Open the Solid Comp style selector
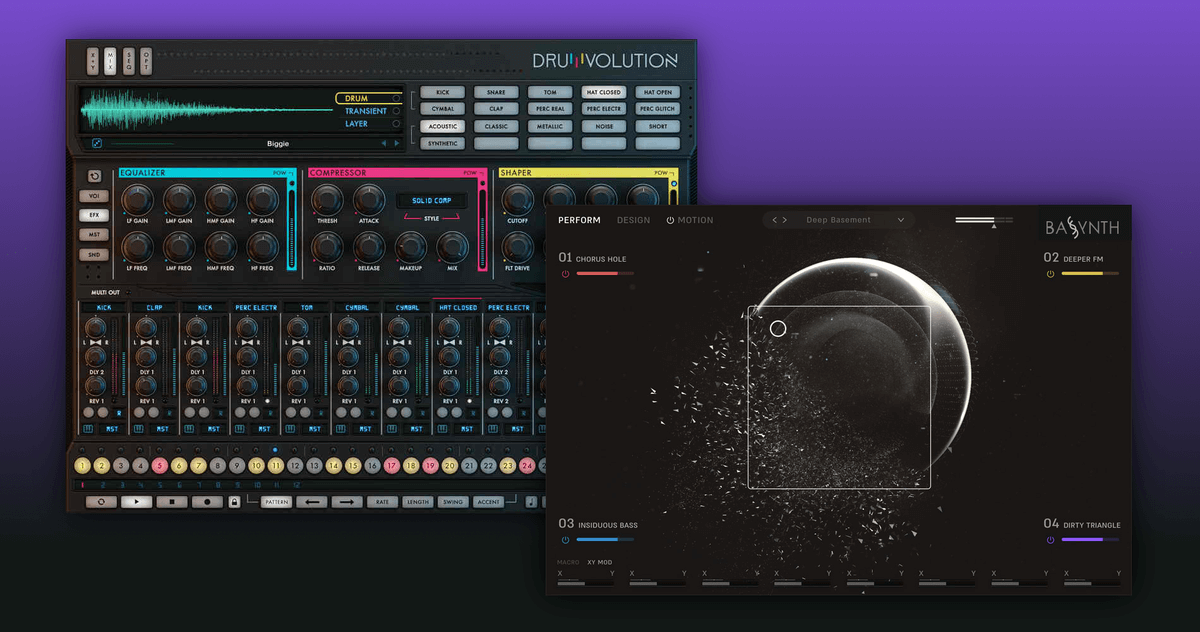 click(x=431, y=201)
